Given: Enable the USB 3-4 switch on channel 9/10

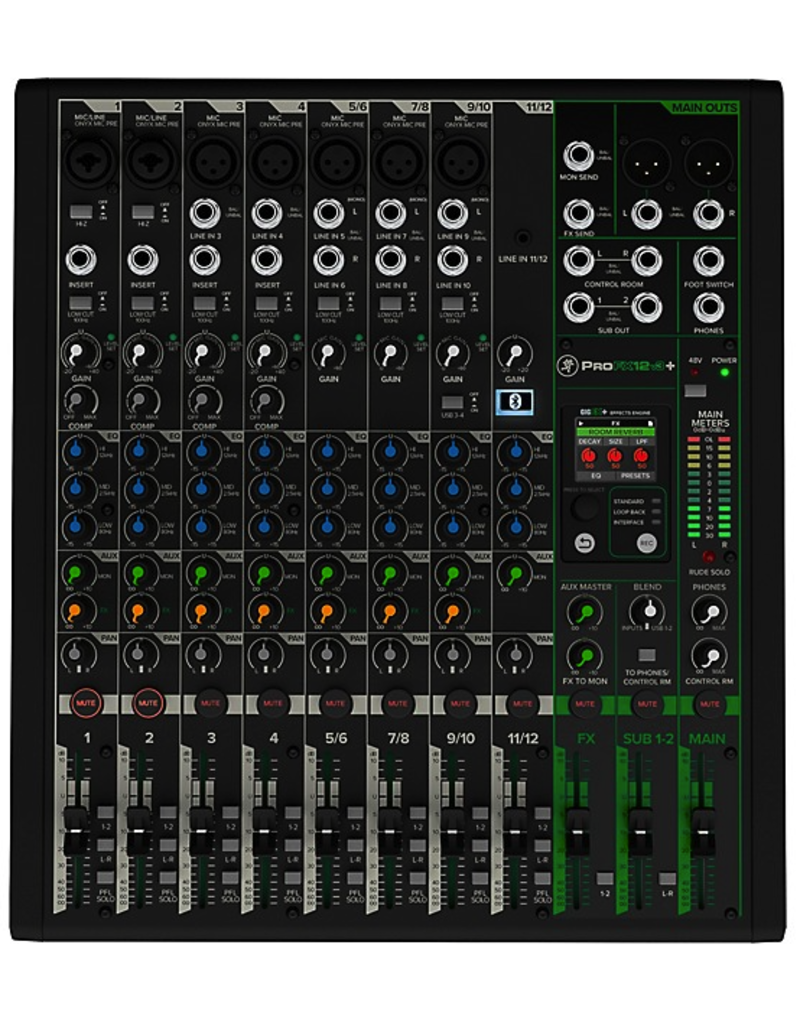Looking at the screenshot, I should tap(450, 403).
